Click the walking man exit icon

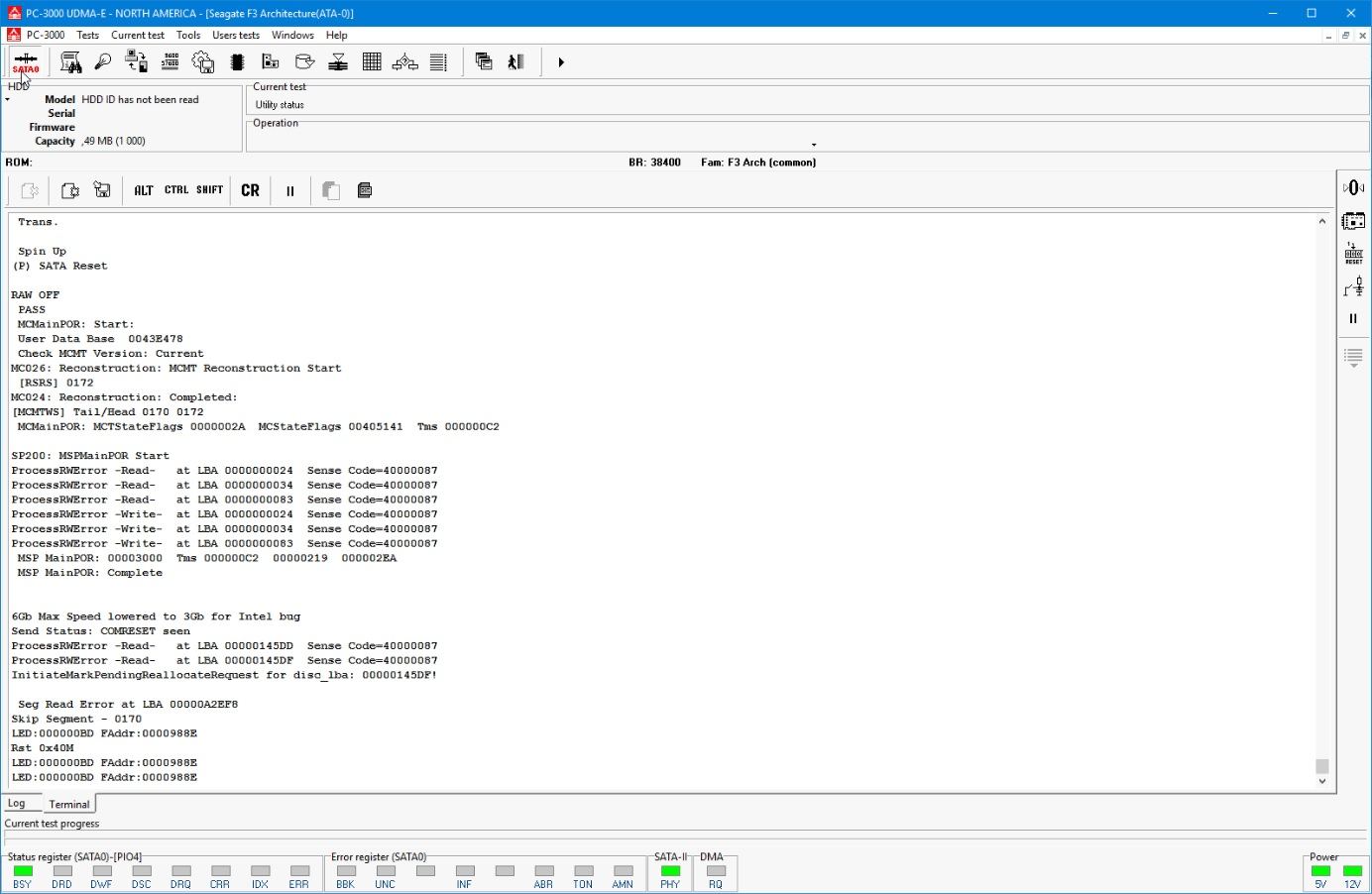pos(515,62)
